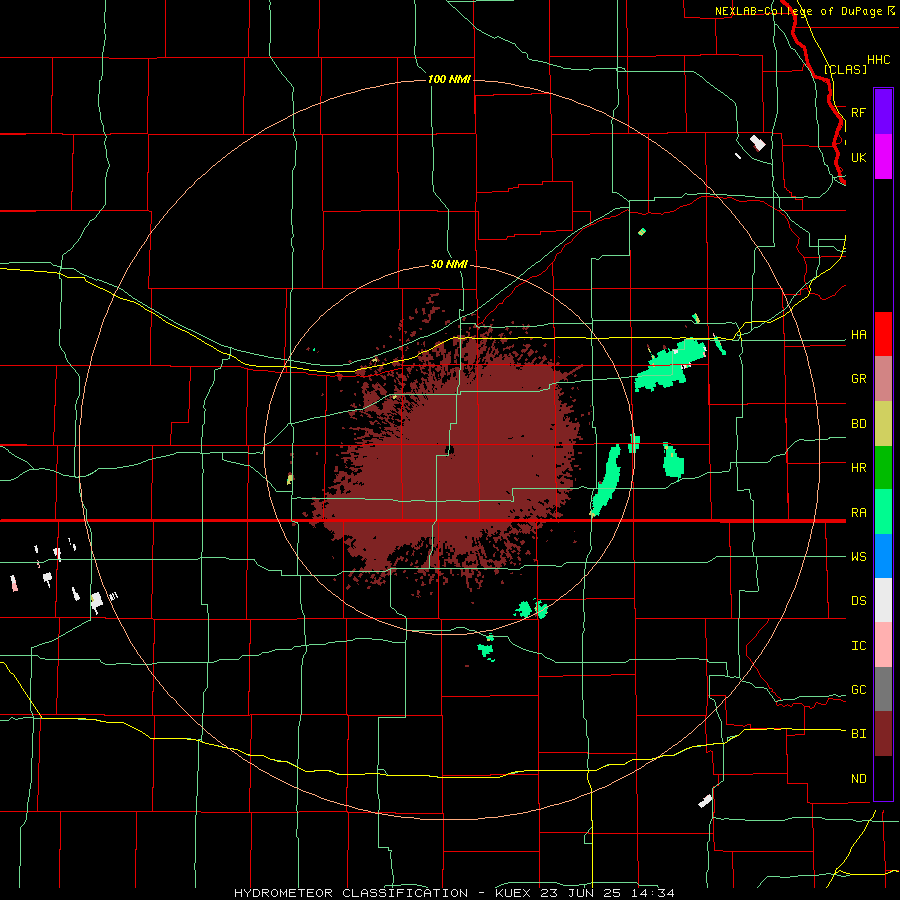This screenshot has width=900, height=900.
Task: Click the WS blue legend swatch
Action: [x=883, y=556]
